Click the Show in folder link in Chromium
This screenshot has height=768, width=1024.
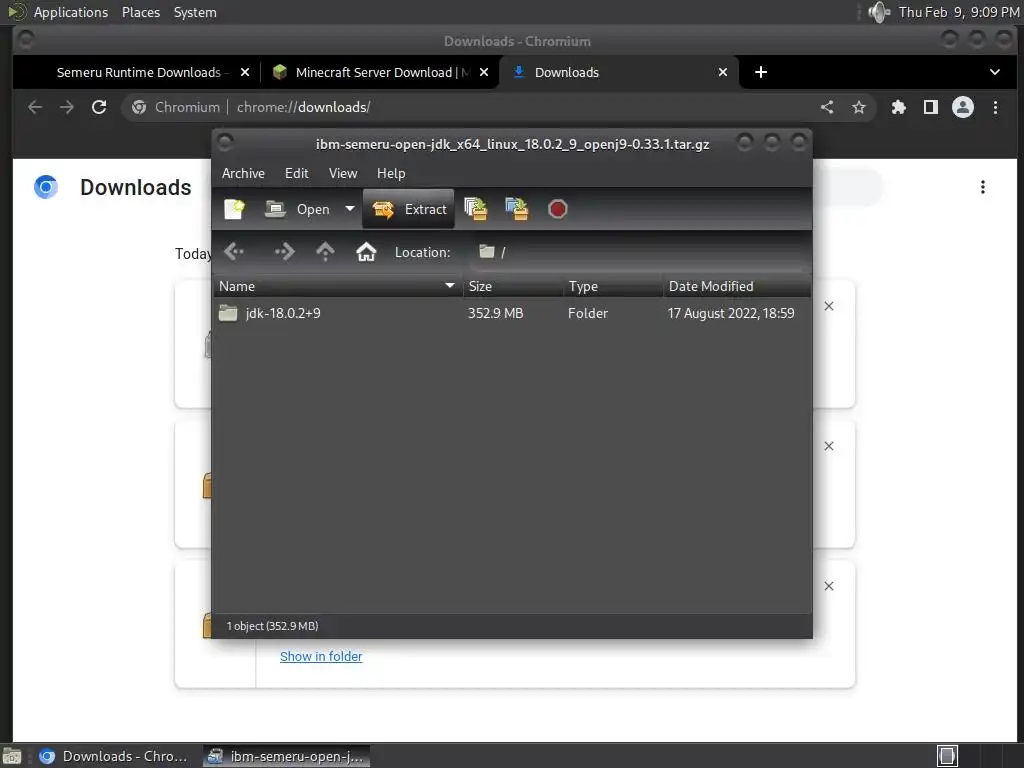[321, 656]
